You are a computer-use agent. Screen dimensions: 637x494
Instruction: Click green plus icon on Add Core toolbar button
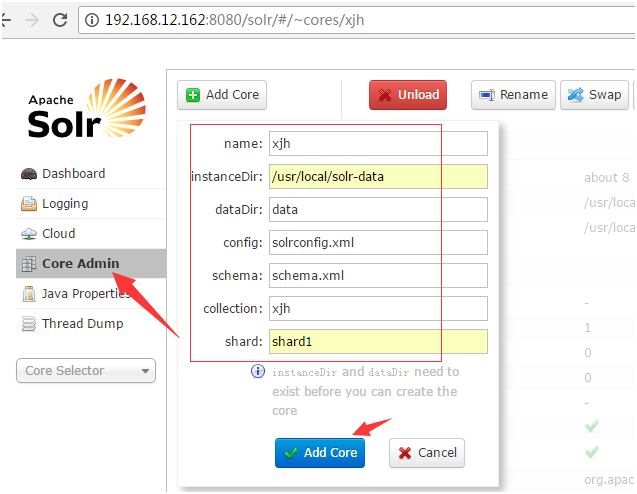pos(193,95)
